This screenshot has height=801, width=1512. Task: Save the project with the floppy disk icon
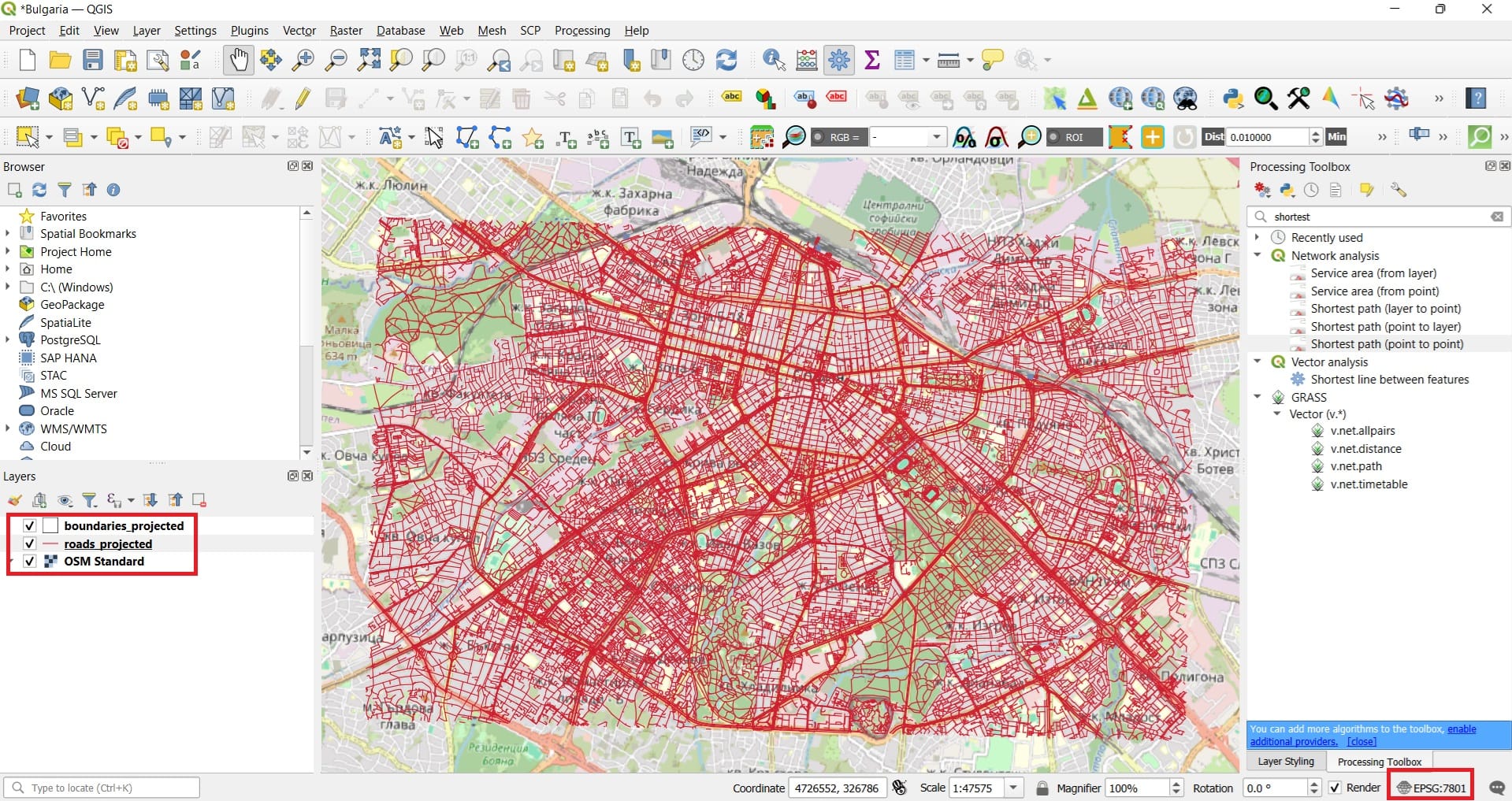coord(93,60)
